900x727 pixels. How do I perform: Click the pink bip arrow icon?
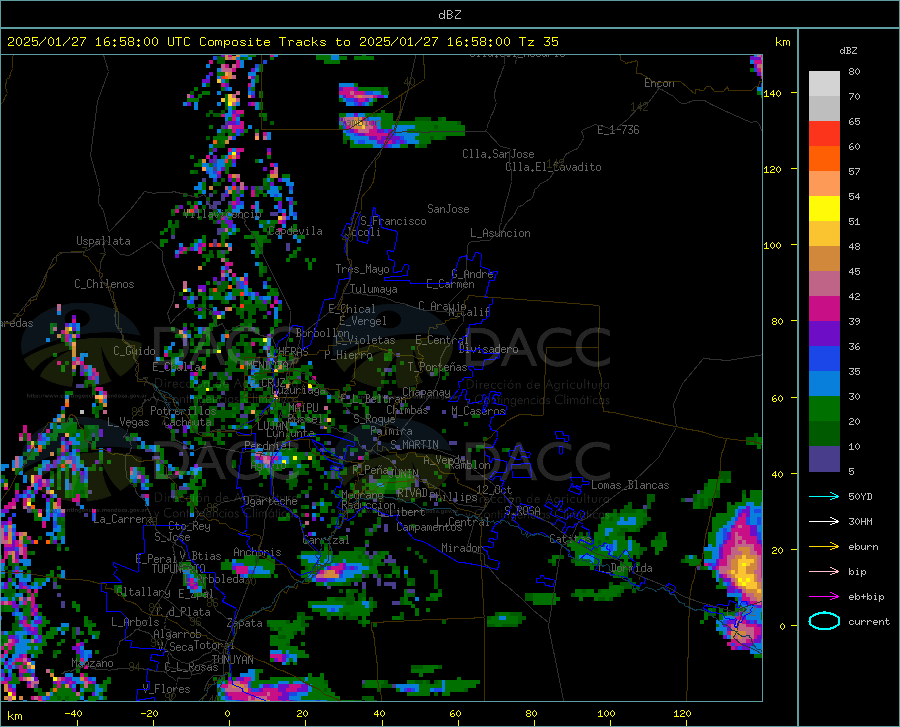(824, 572)
